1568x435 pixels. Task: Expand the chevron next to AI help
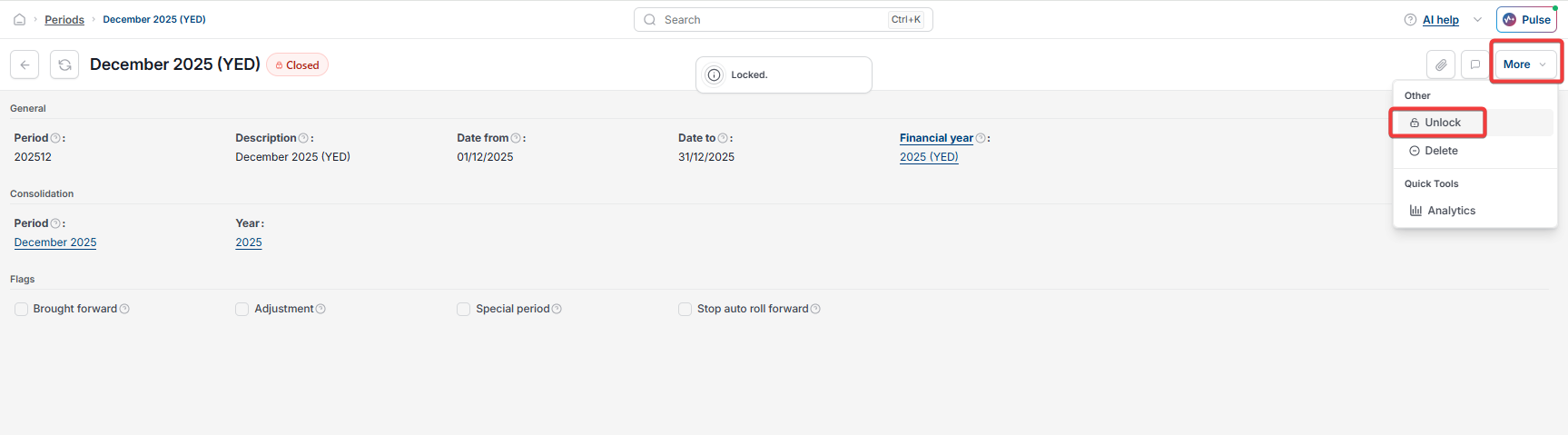click(1477, 19)
